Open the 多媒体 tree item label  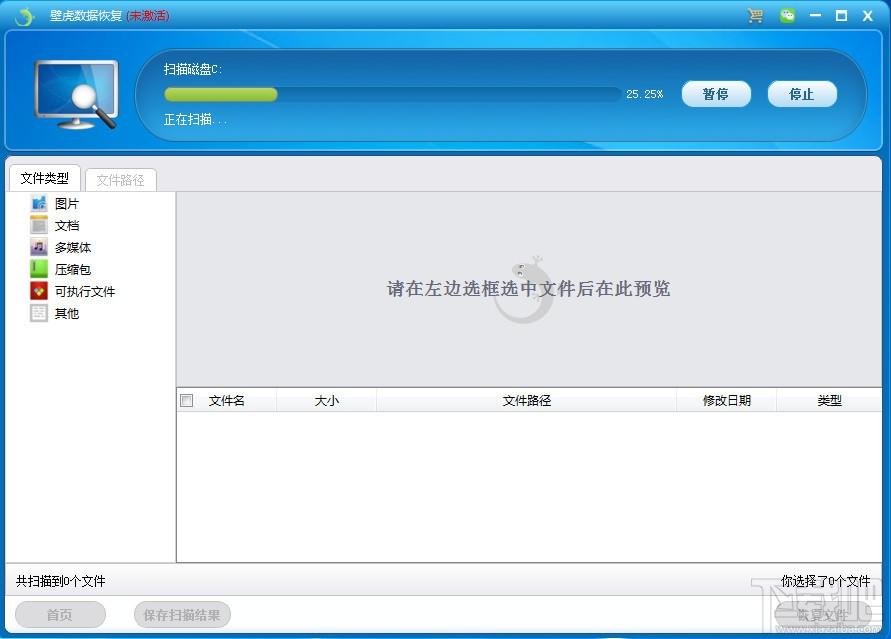[73, 247]
